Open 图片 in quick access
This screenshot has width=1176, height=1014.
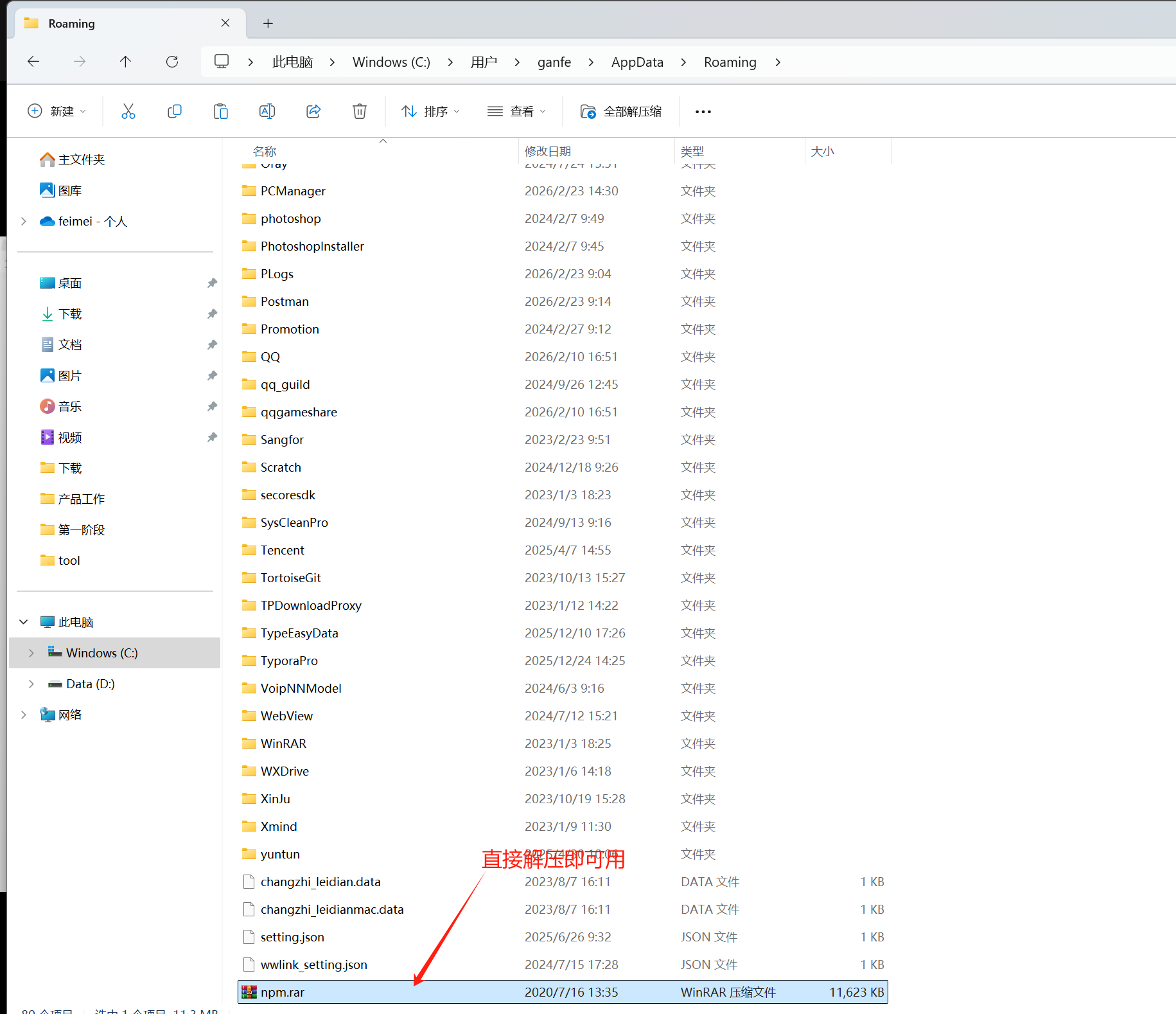pyautogui.click(x=61, y=375)
